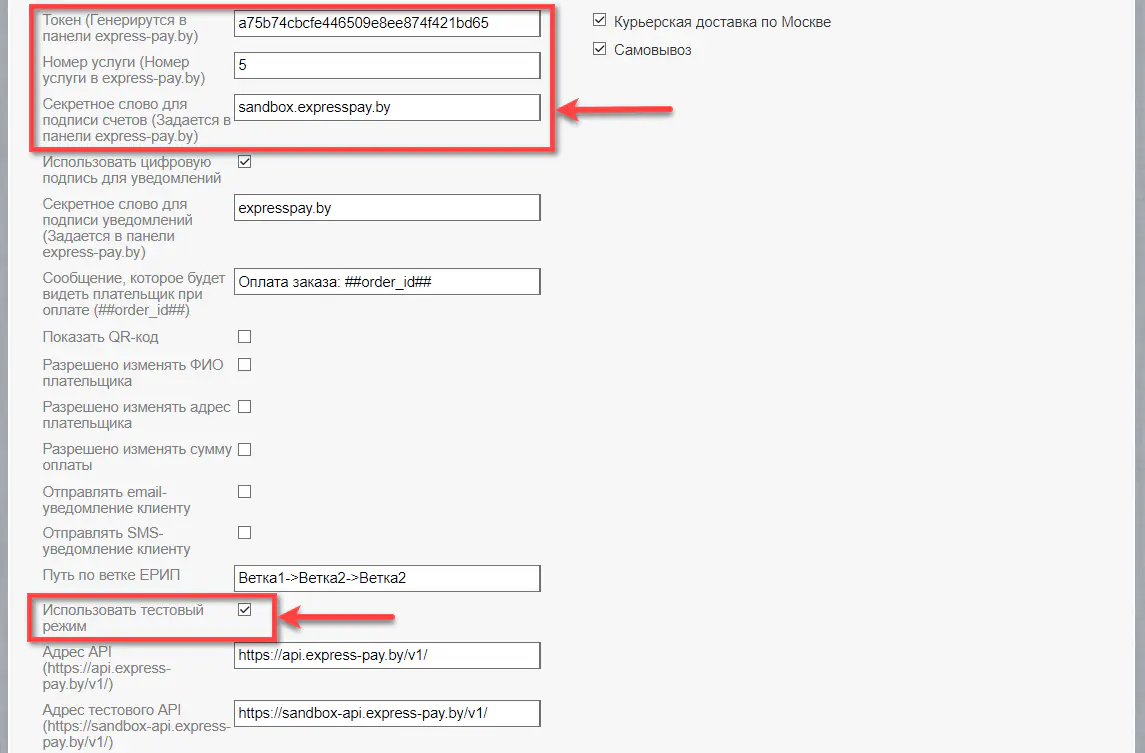Click the Адрес тестового API field

(x=386, y=713)
